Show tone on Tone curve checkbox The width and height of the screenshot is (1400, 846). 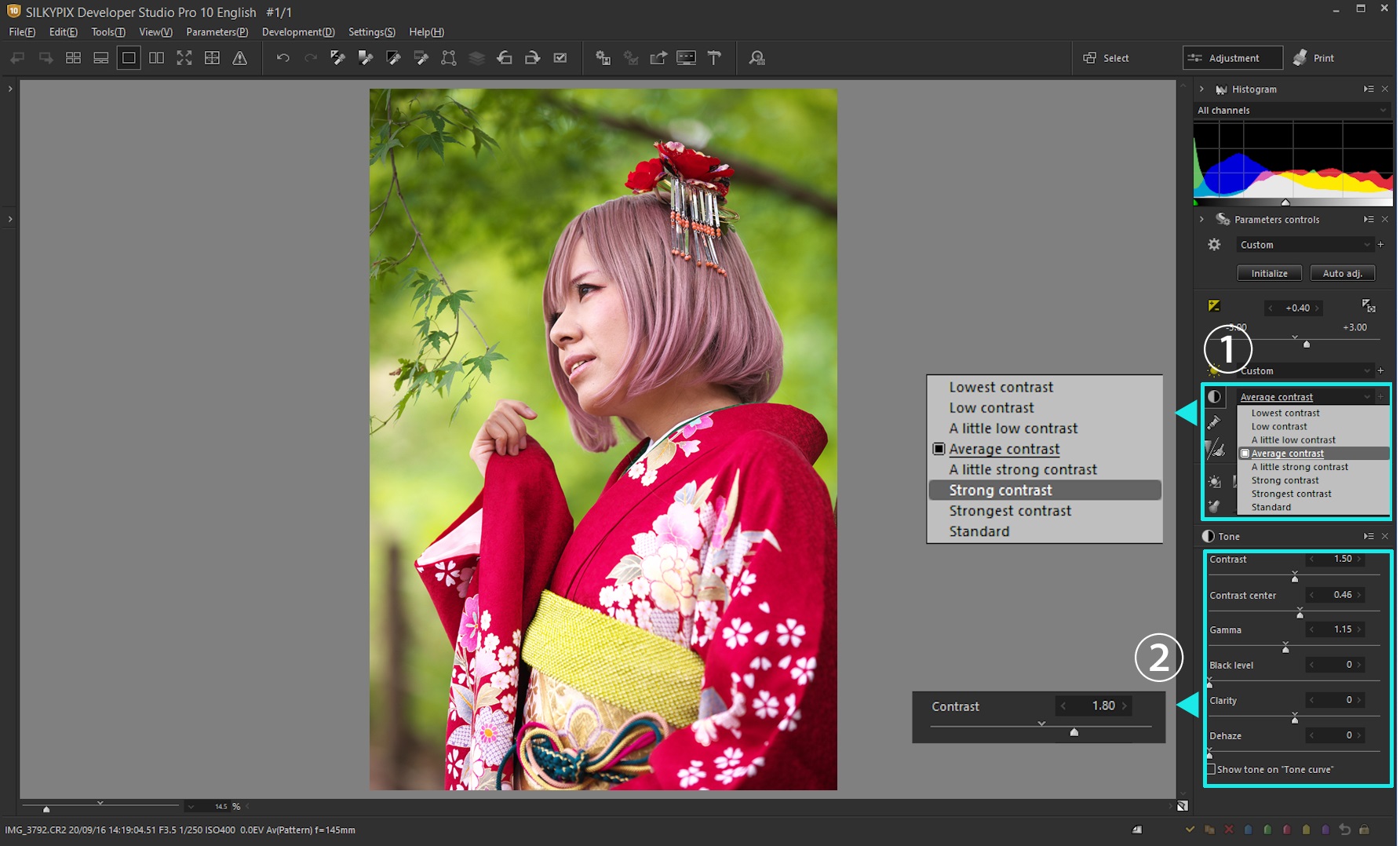point(1211,770)
